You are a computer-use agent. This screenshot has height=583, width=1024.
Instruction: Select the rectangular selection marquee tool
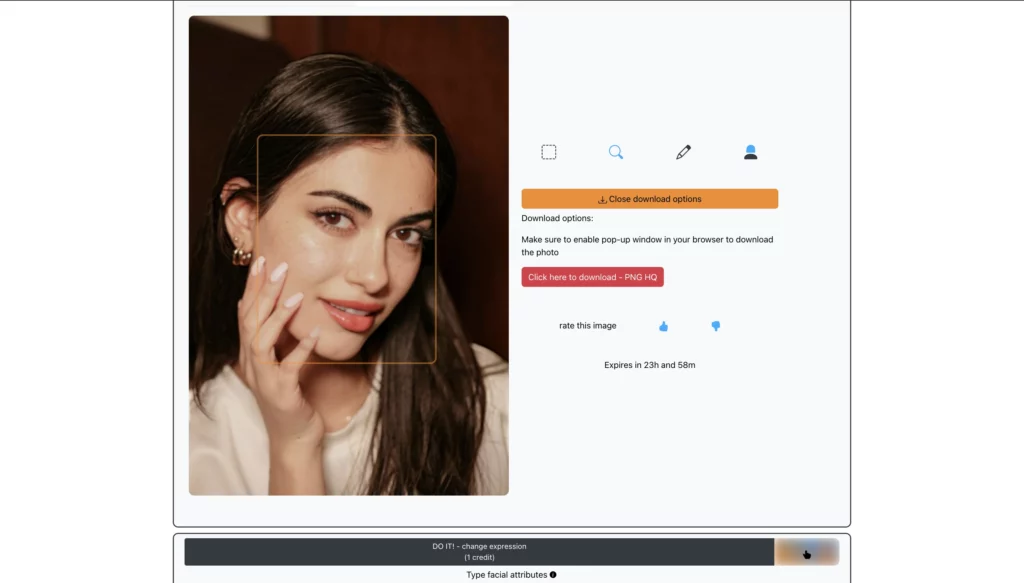(548, 151)
